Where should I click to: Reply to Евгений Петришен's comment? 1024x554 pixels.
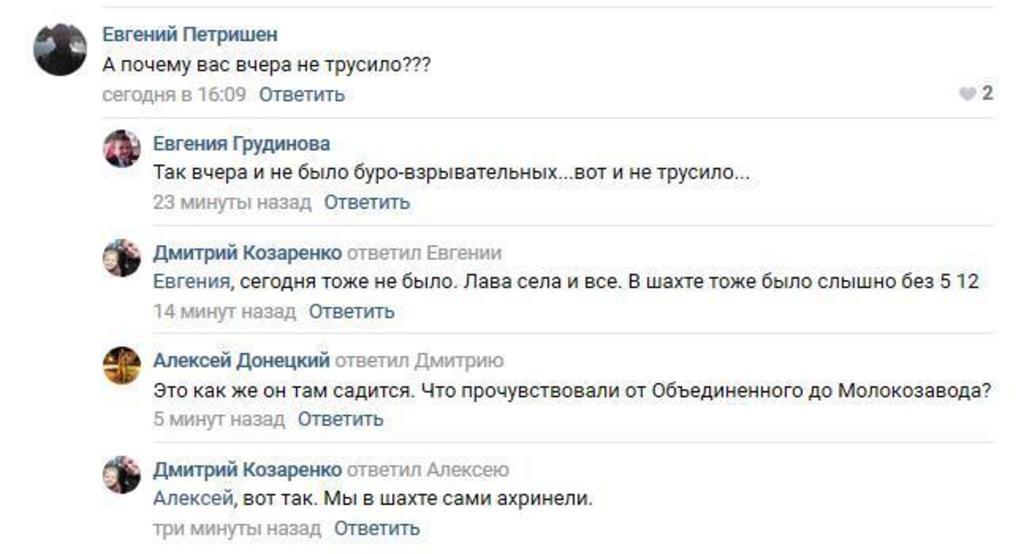tap(302, 95)
